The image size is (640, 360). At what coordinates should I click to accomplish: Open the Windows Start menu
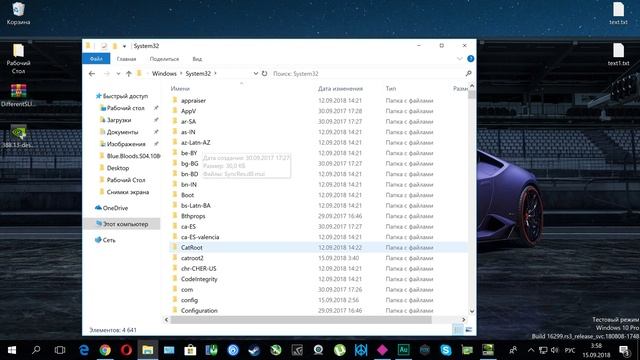point(12,350)
